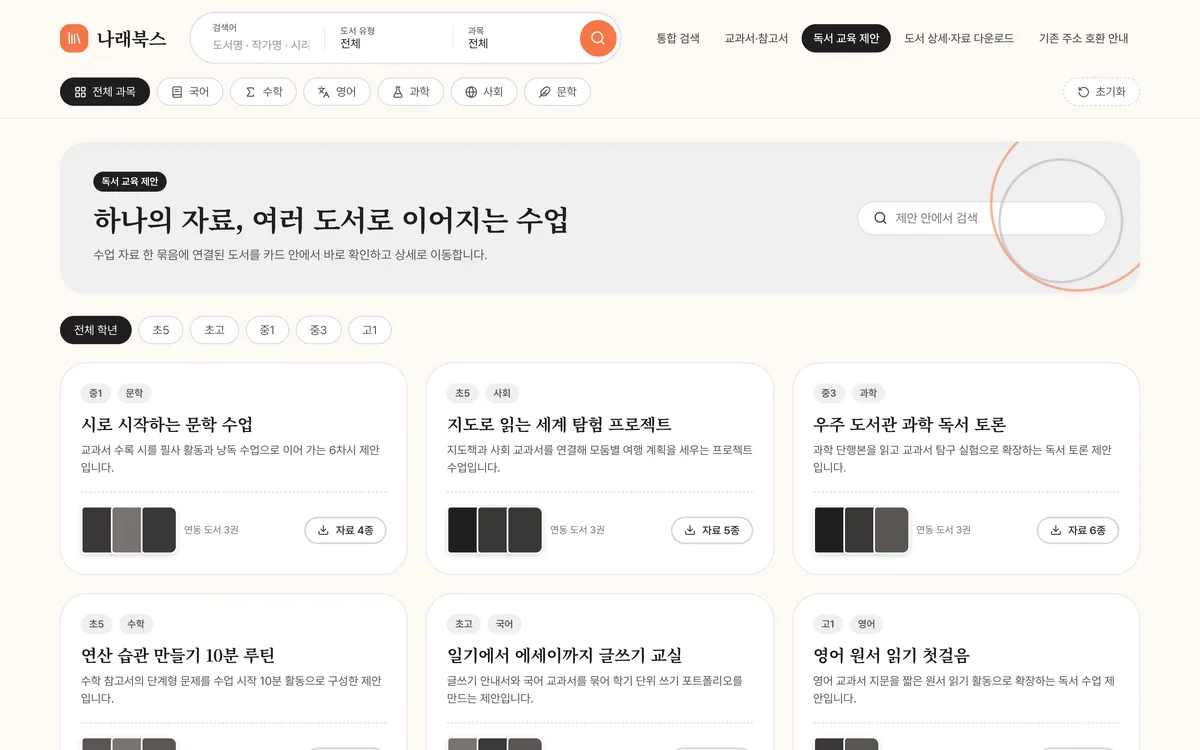Open 지도로 읽는 세계 탐험 프로젝트 title
Screen dimensions: 1200x750
pos(559,424)
